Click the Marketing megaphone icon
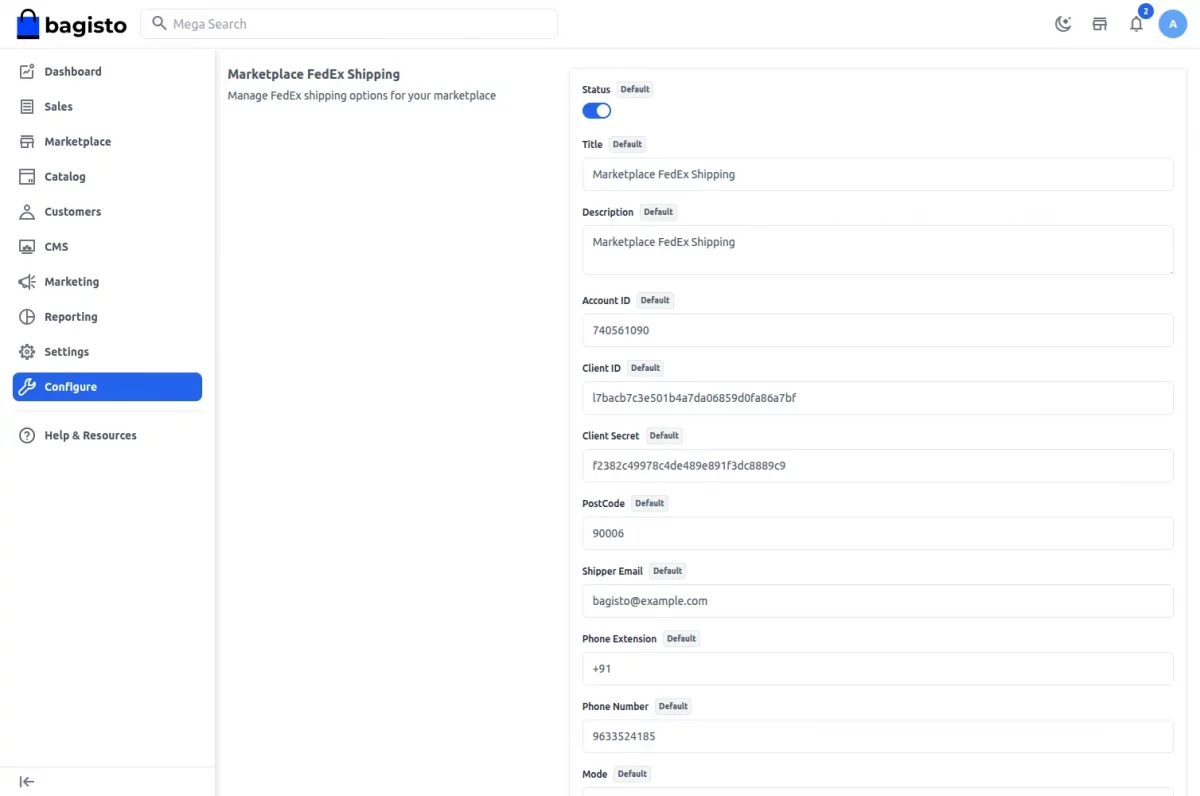Image resolution: width=1200 pixels, height=796 pixels. (27, 282)
